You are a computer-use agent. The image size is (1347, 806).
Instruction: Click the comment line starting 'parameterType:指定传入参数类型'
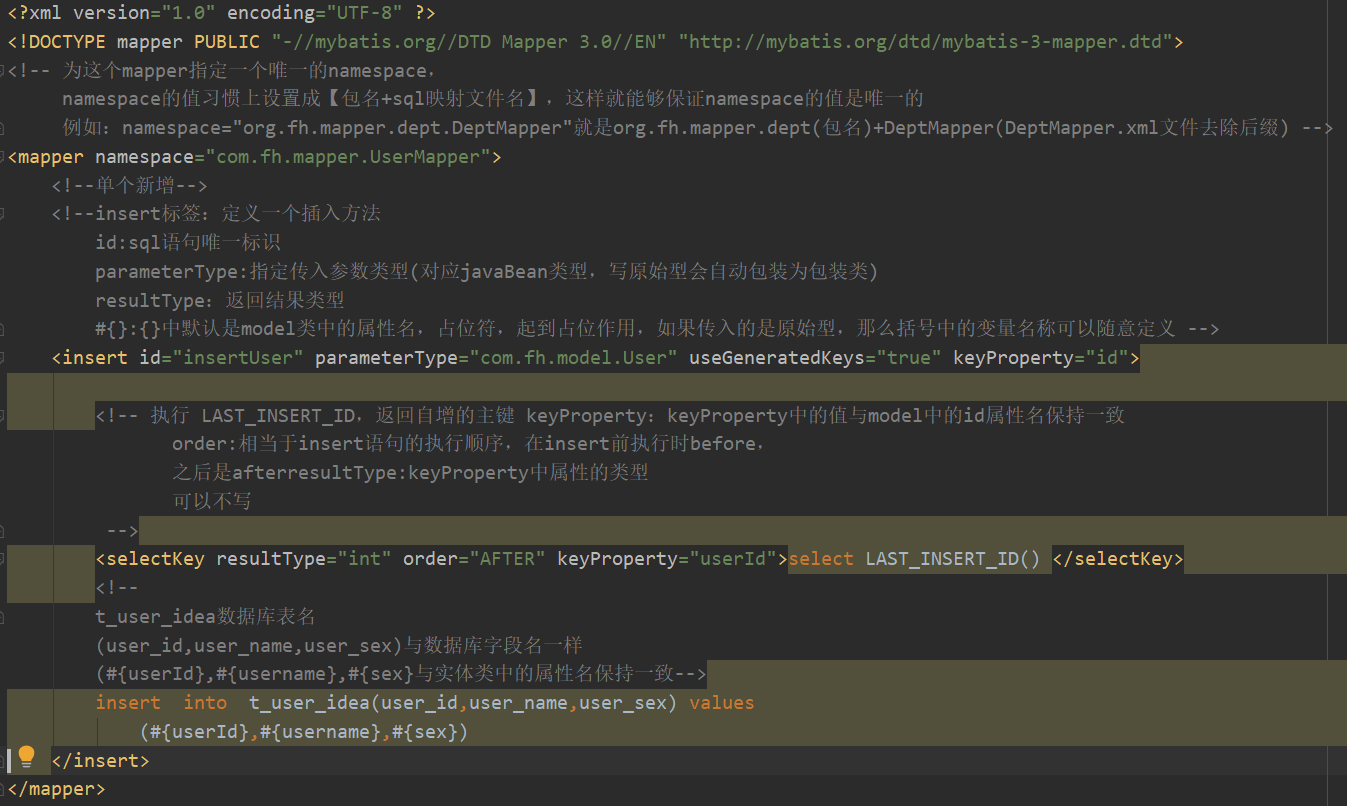coord(486,272)
